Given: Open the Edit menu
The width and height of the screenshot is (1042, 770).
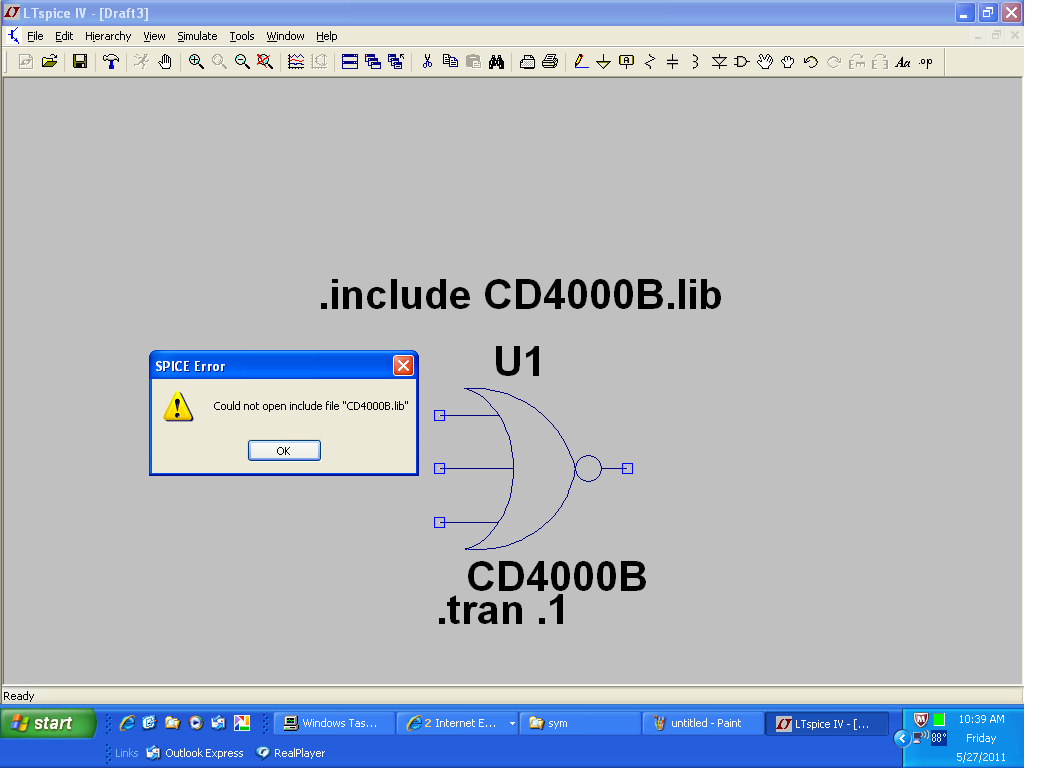Looking at the screenshot, I should click(x=64, y=36).
